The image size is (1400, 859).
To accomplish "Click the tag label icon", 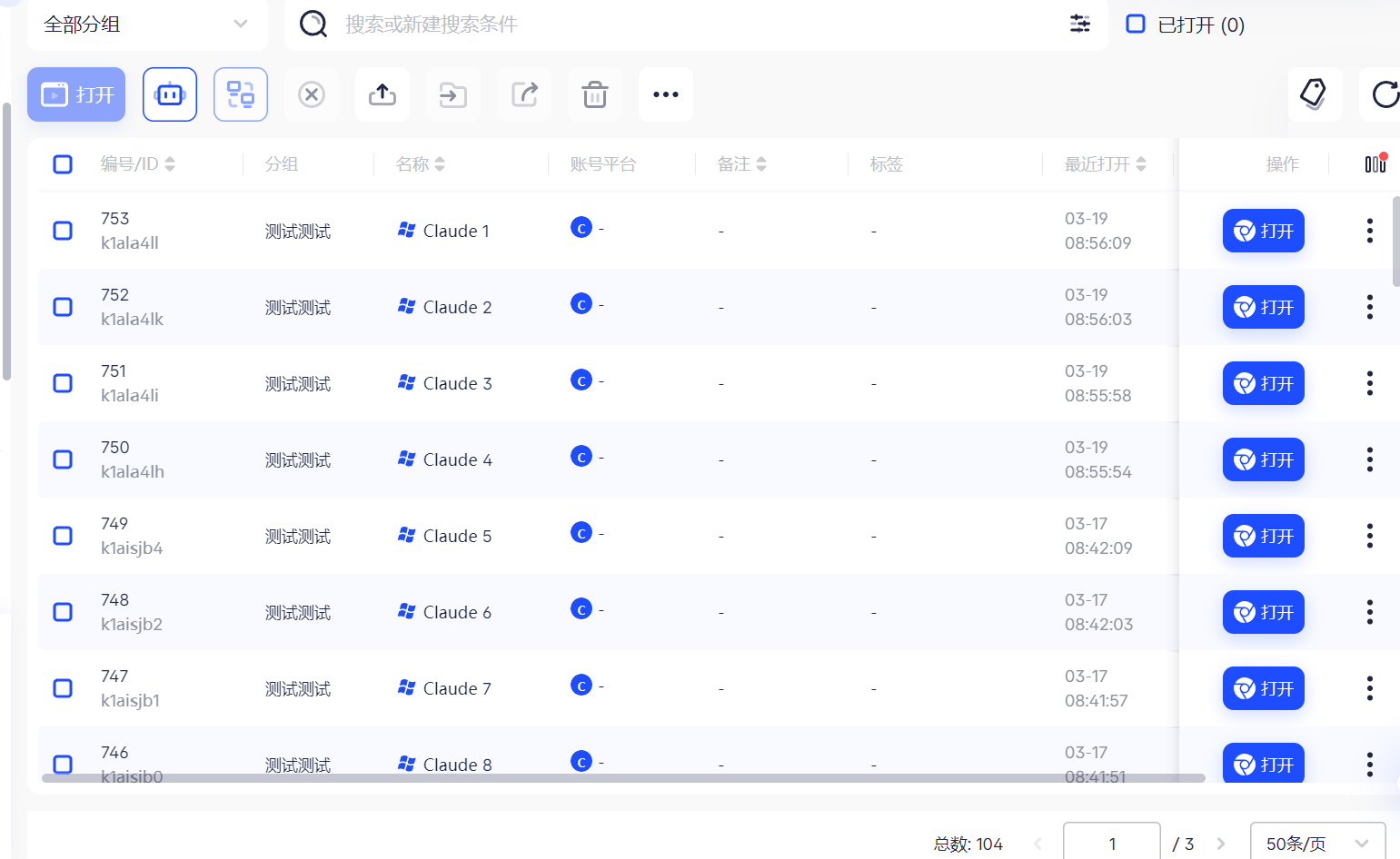I will pos(1315,94).
